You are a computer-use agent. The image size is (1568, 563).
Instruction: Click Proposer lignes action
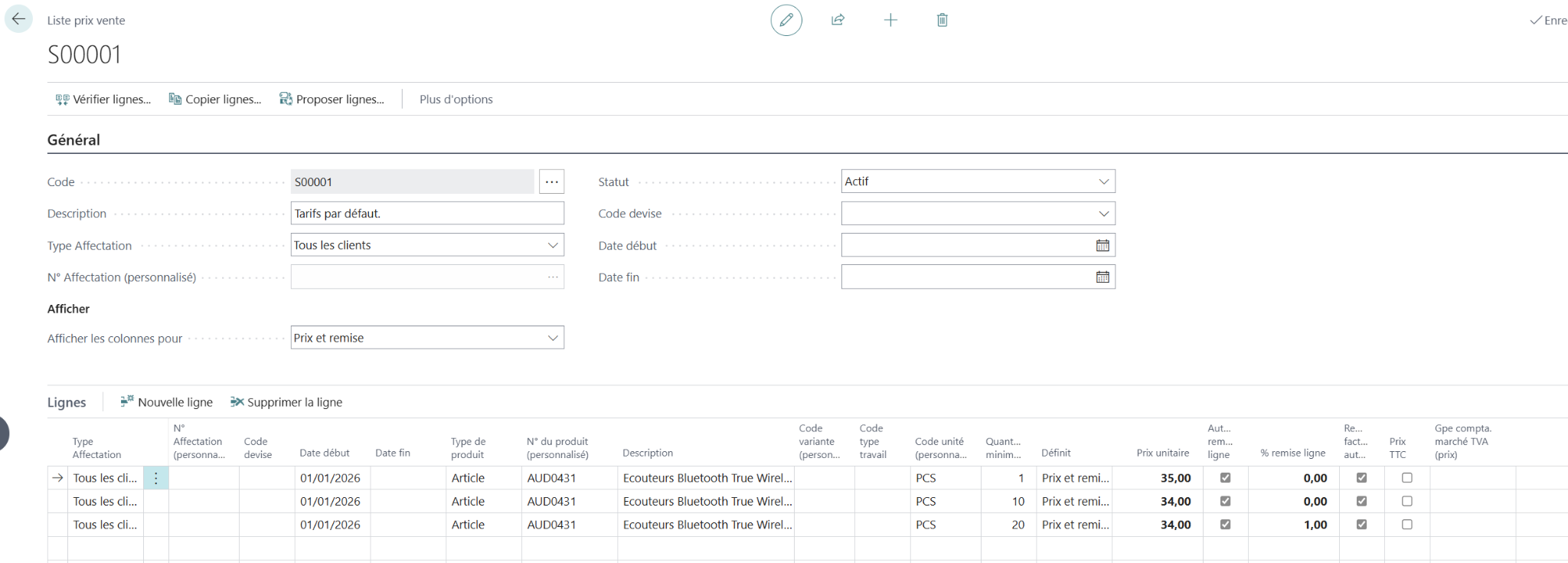[x=332, y=100]
